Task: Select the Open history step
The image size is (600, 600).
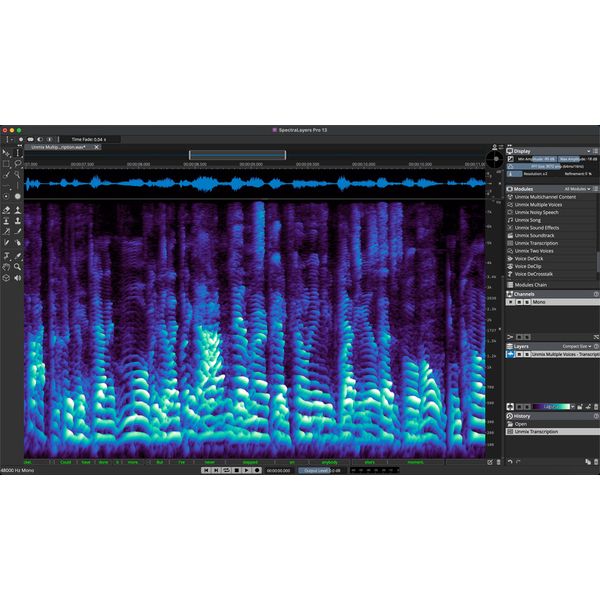Action: tap(552, 424)
